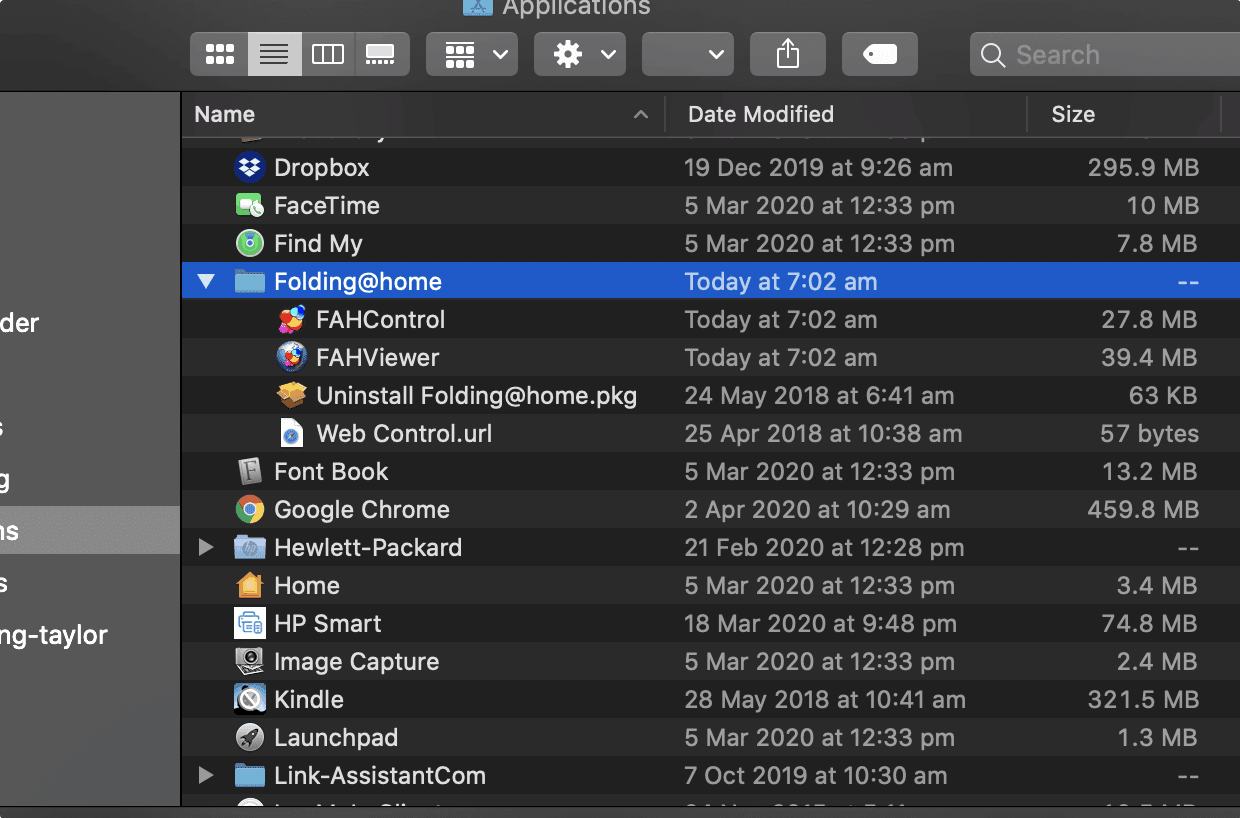Sort by the Name column header

coord(422,114)
